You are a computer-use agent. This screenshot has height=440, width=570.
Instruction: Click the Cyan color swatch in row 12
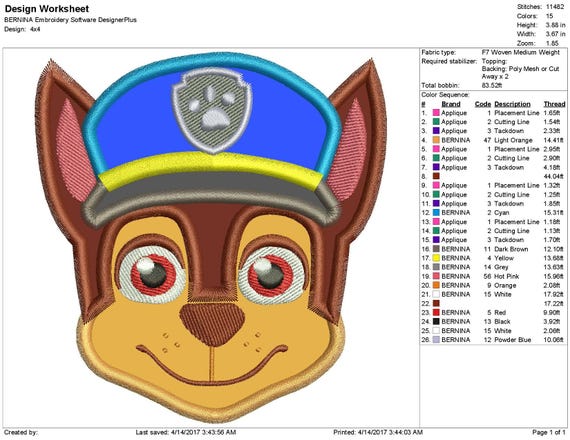tap(436, 212)
